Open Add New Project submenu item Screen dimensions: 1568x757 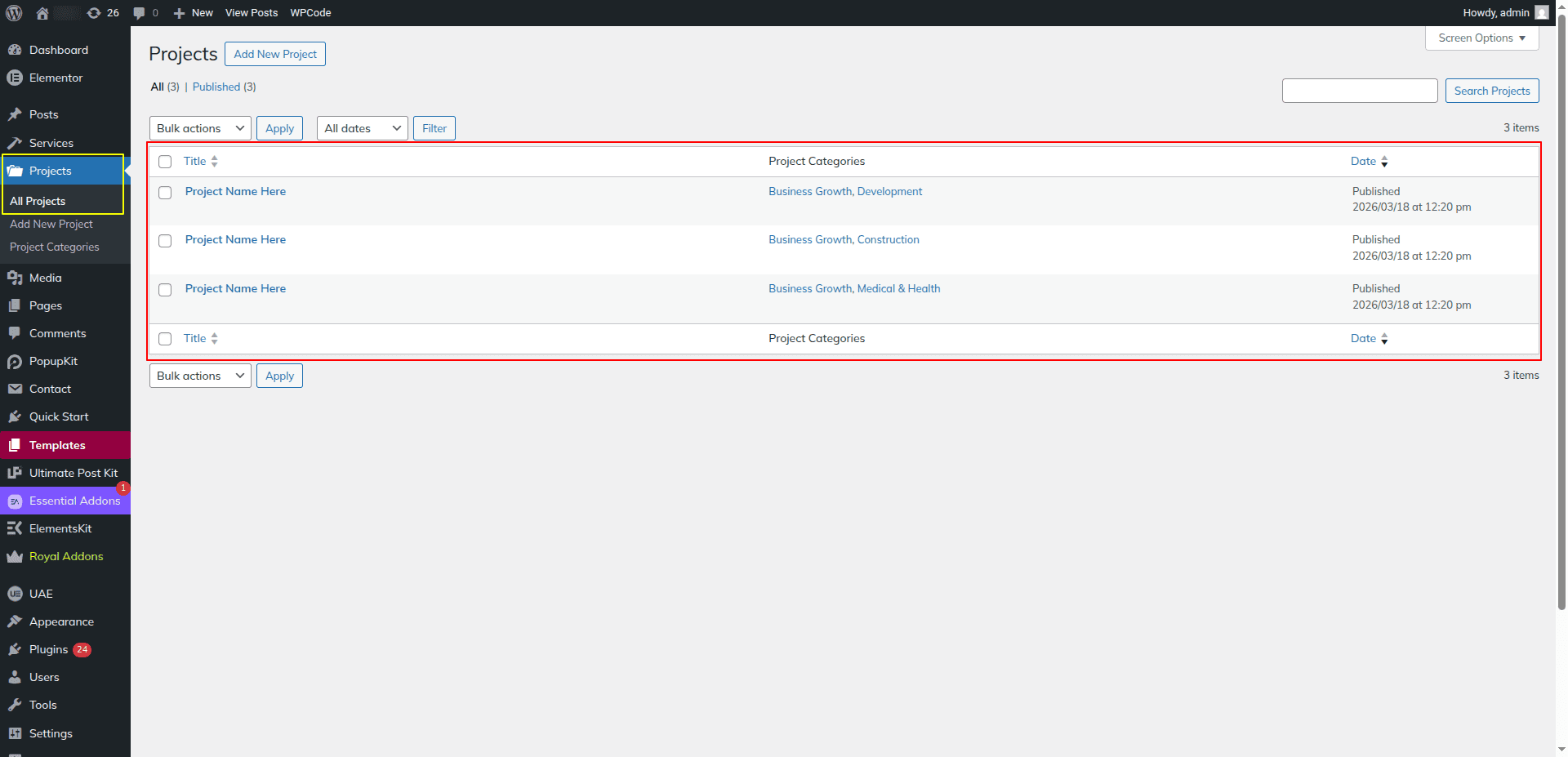pyautogui.click(x=51, y=224)
